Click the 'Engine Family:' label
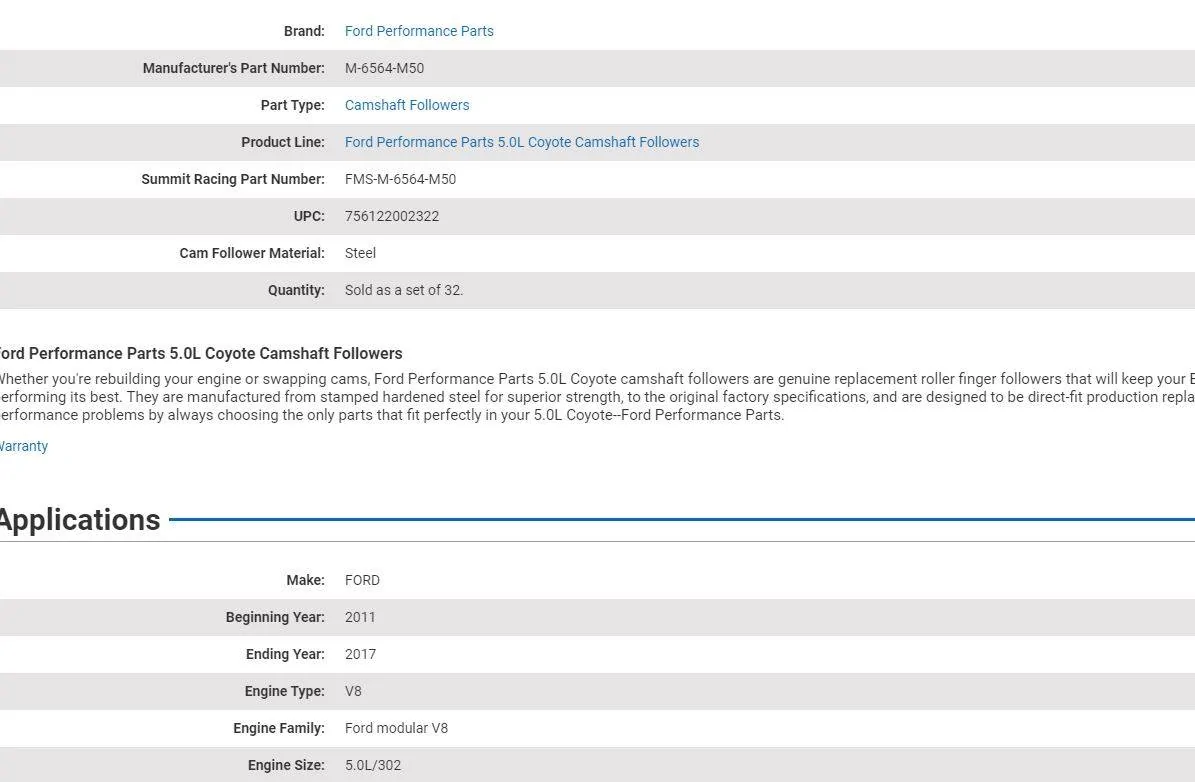Image resolution: width=1195 pixels, height=782 pixels. [x=279, y=729]
